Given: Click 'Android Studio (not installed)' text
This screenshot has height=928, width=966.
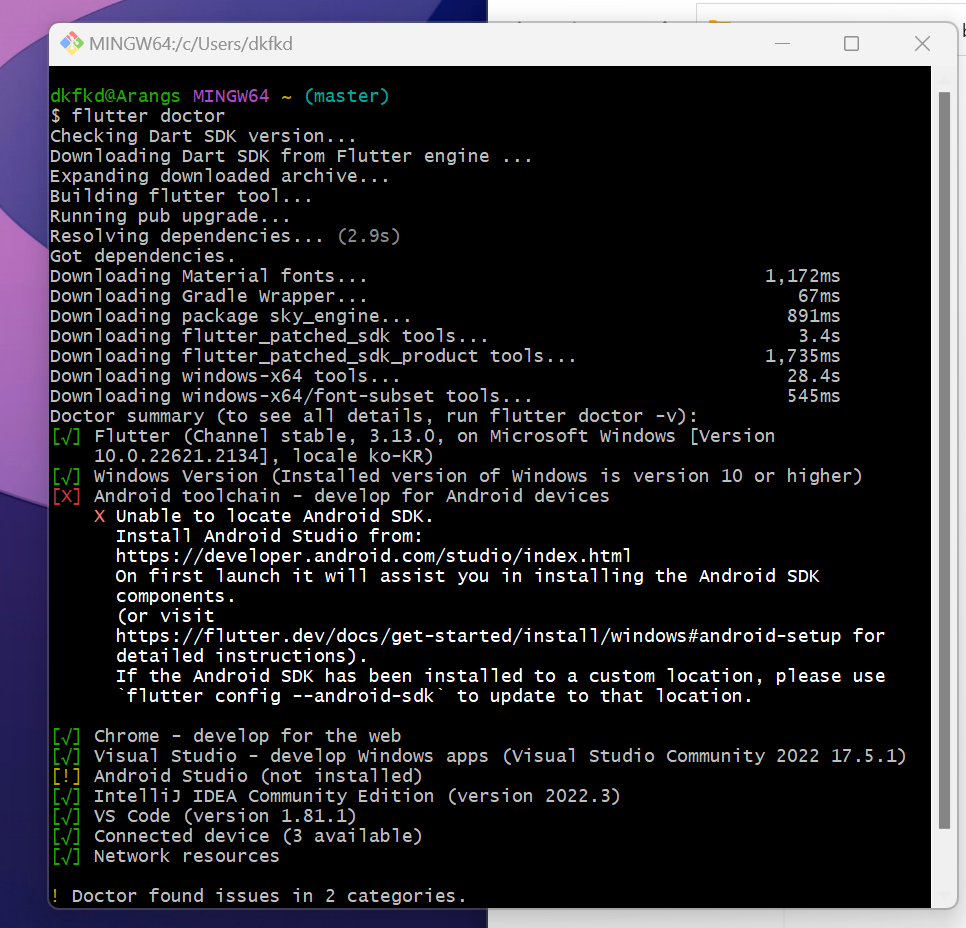Looking at the screenshot, I should tap(258, 776).
